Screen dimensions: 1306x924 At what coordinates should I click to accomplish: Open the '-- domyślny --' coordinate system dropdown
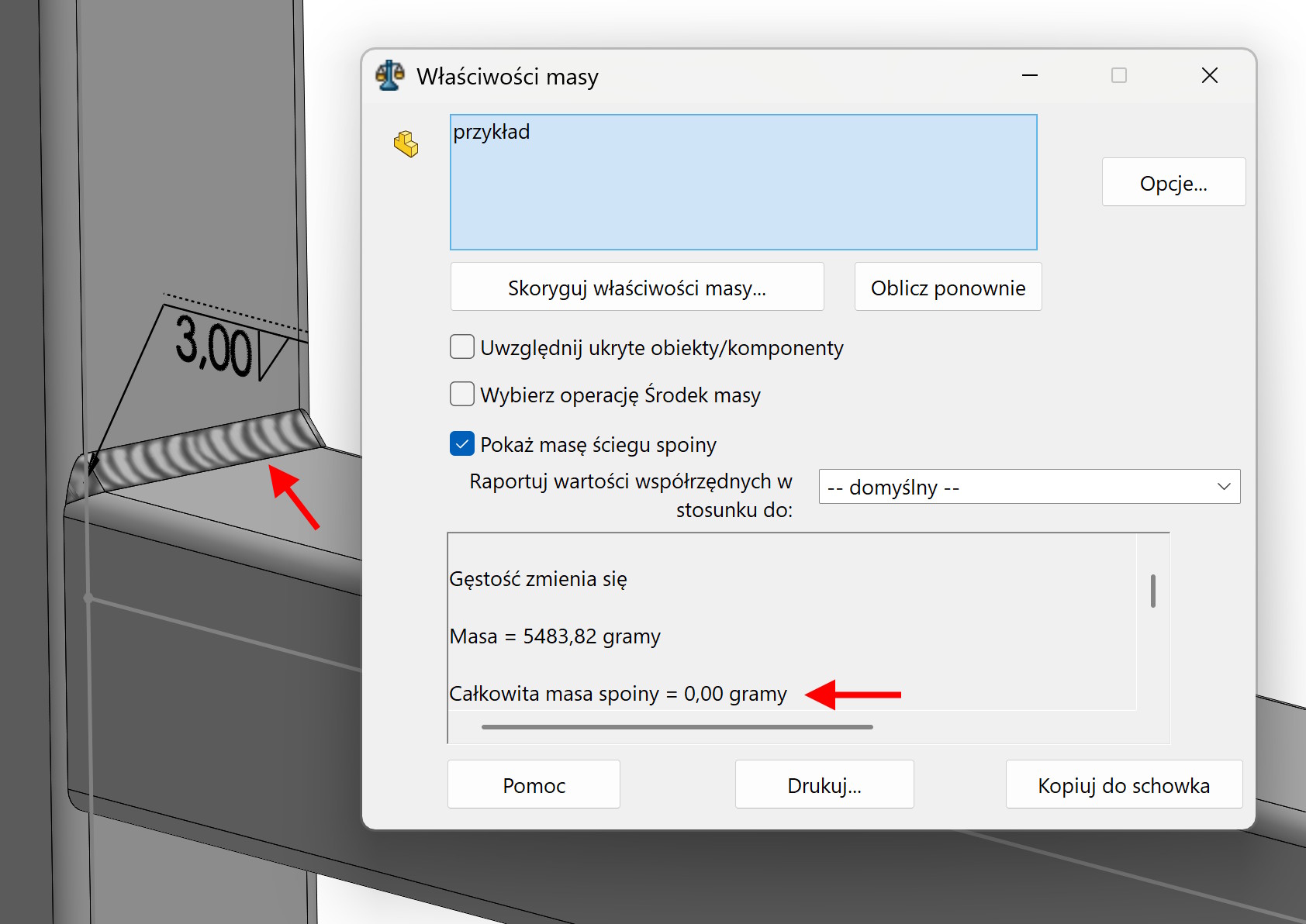[x=1028, y=487]
